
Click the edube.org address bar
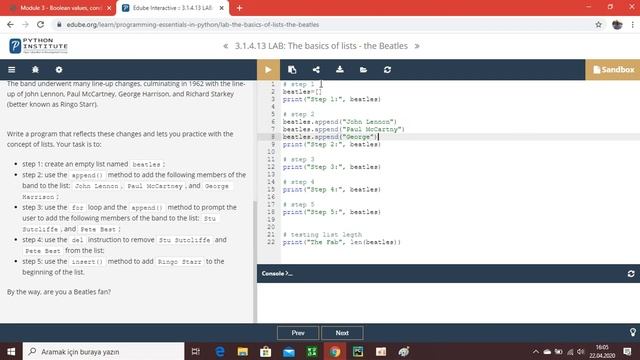(322, 24)
